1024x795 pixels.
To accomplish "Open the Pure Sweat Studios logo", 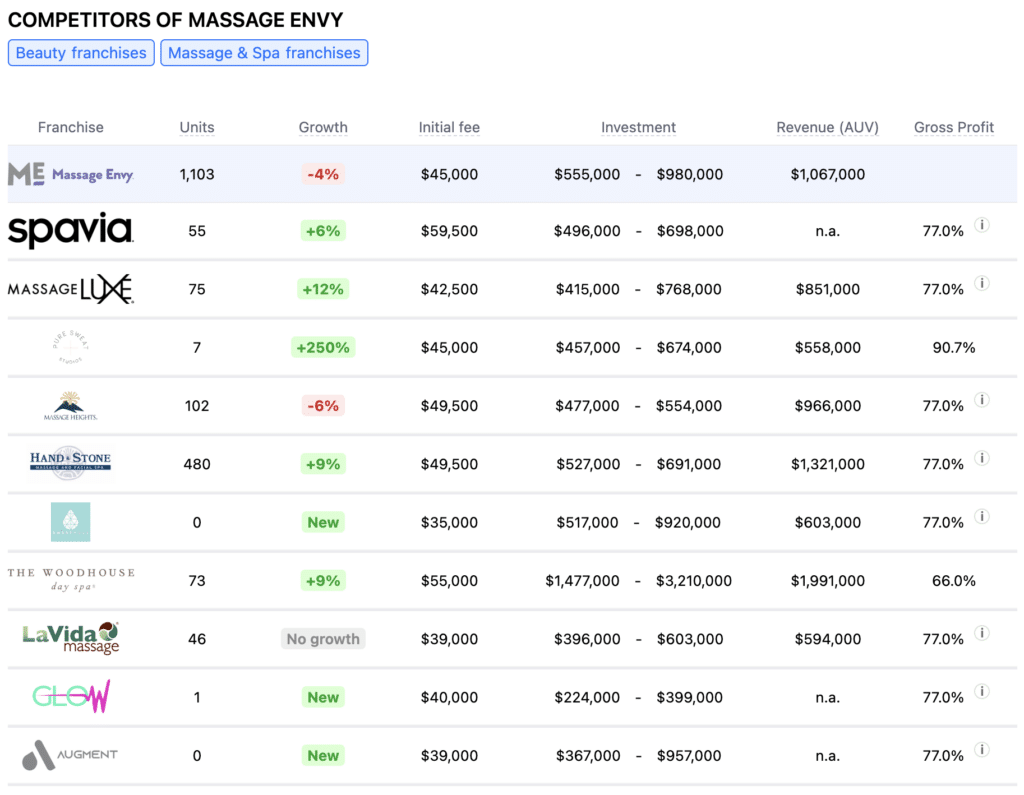I will coord(71,347).
